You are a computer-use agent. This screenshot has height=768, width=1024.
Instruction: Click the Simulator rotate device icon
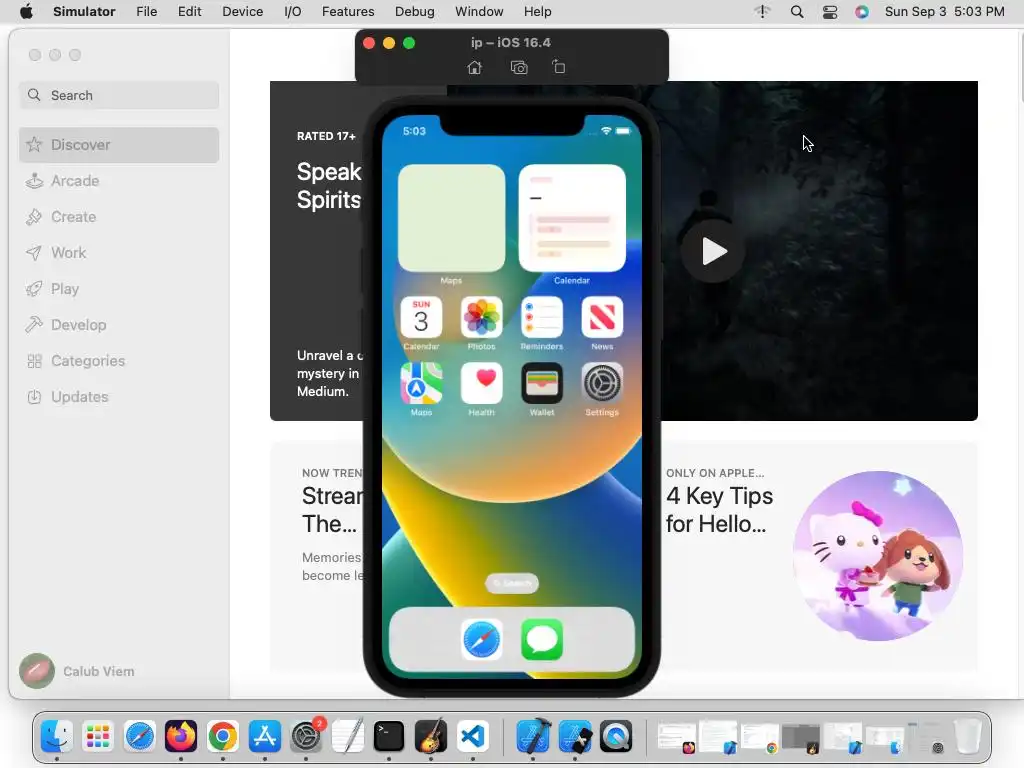click(x=559, y=67)
